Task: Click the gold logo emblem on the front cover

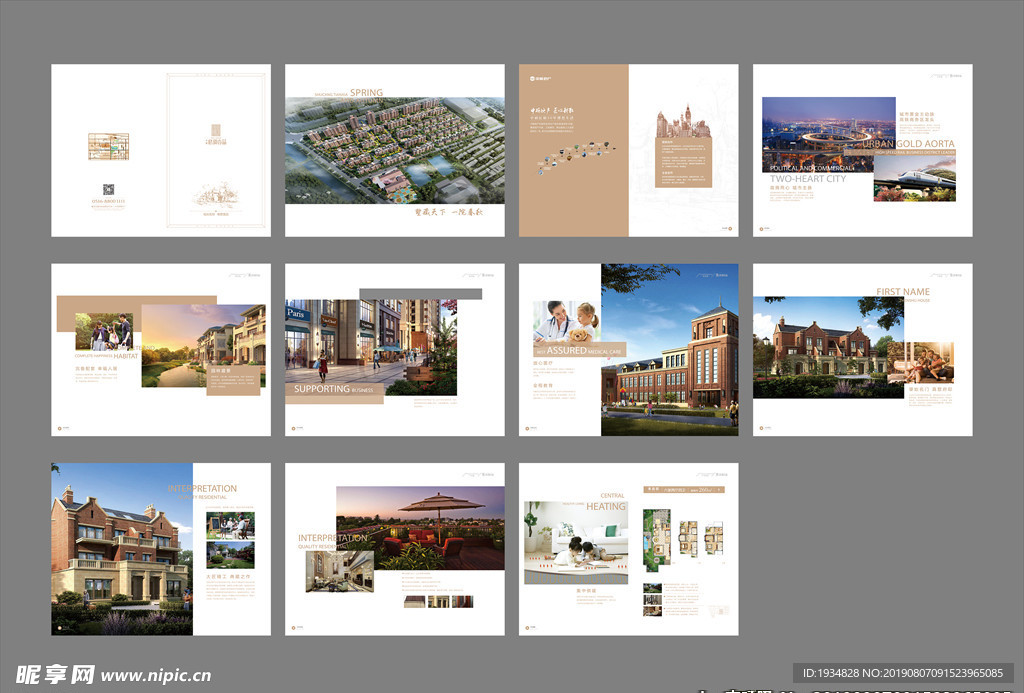Action: pos(217,128)
